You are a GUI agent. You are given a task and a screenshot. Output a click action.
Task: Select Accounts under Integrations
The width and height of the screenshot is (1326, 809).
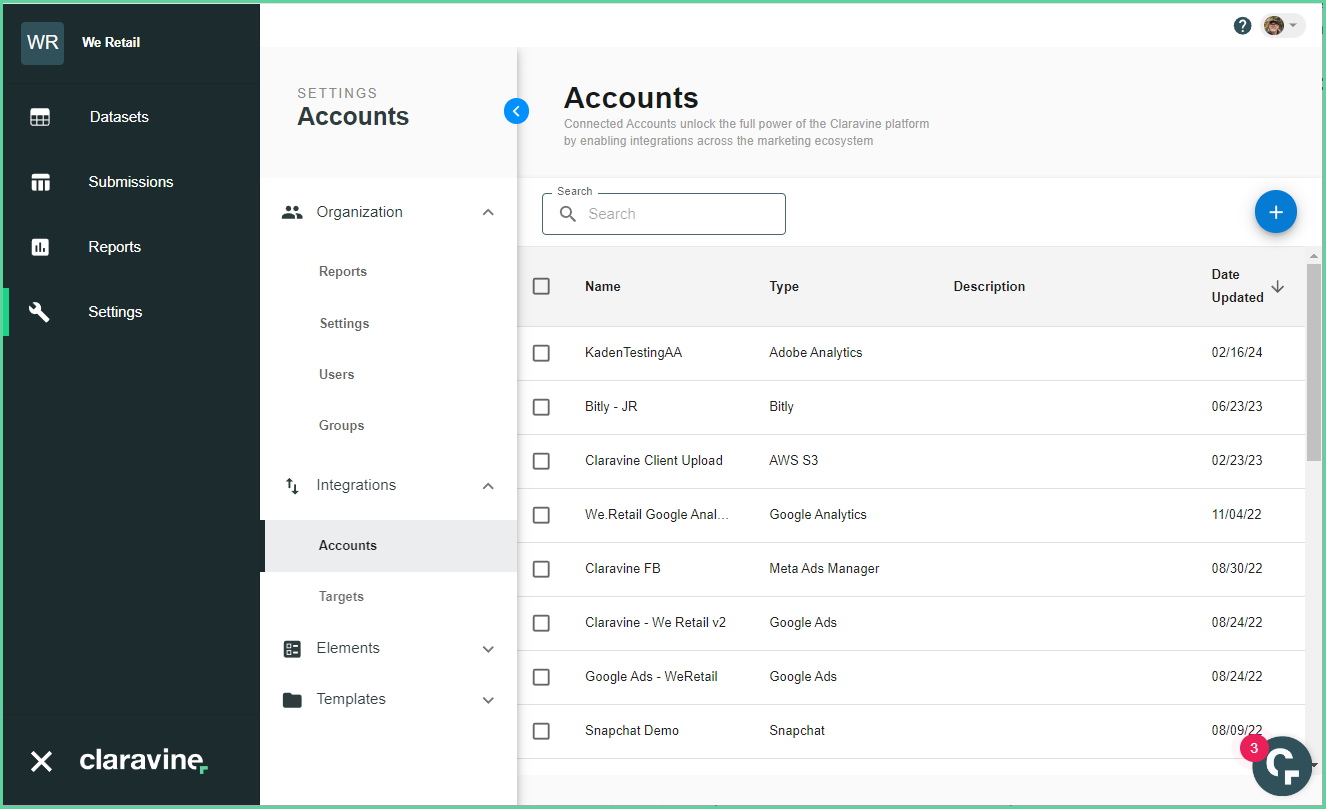[x=348, y=546]
